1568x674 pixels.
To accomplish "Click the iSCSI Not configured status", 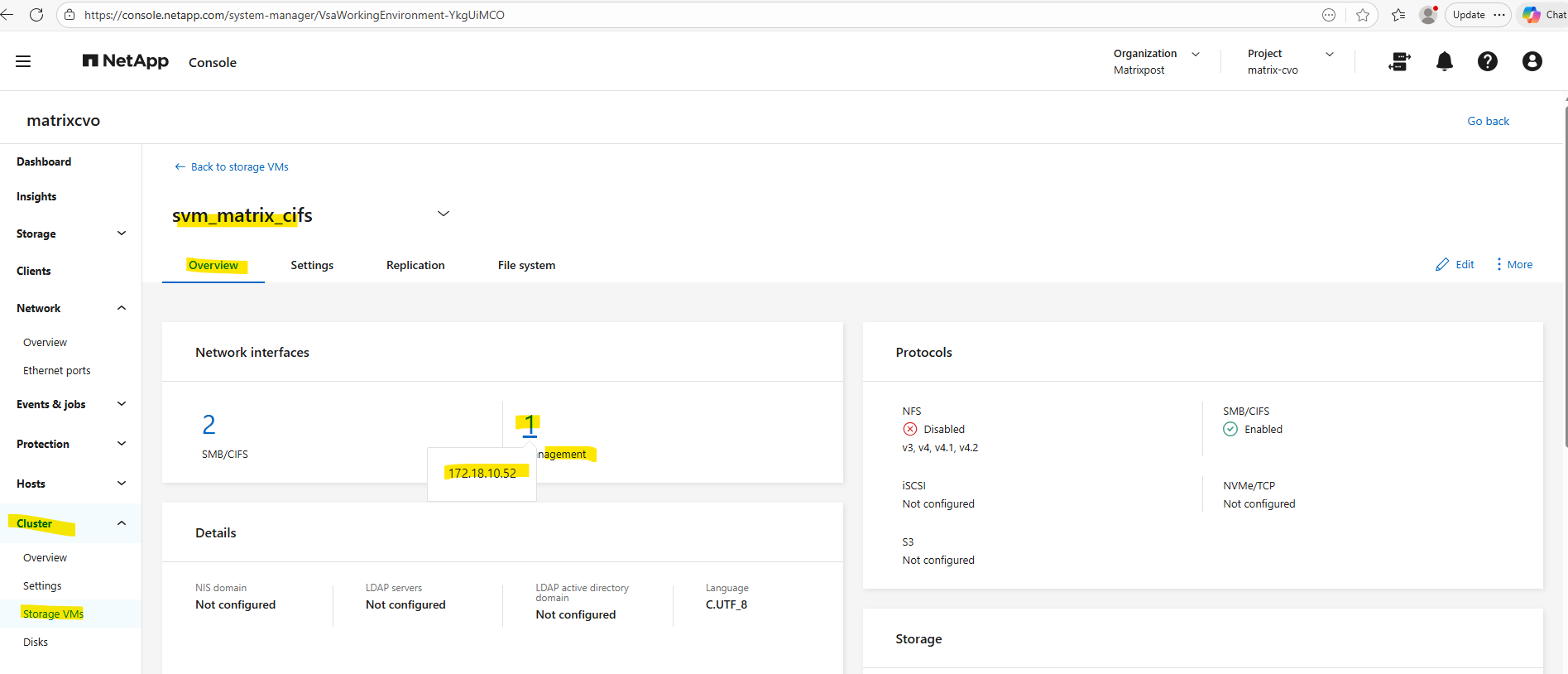I will click(938, 503).
